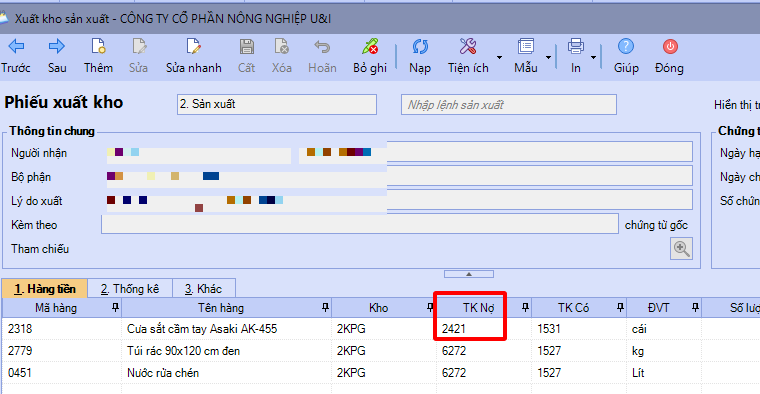This screenshot has width=760, height=394.
Task: Click the In printer icon
Action: coord(575,47)
